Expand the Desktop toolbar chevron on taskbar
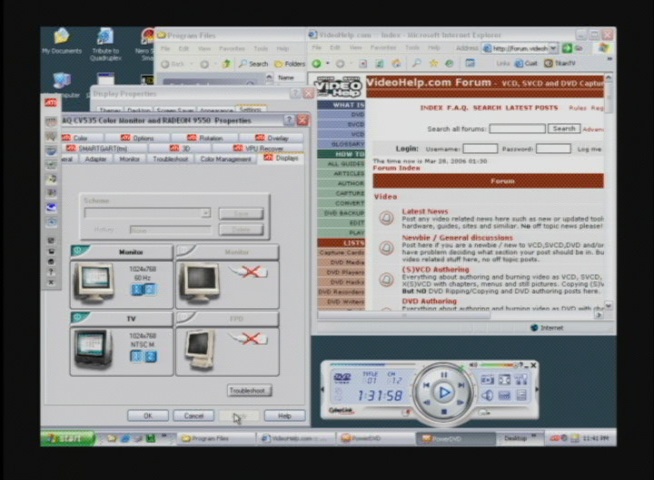 pyautogui.click(x=533, y=436)
